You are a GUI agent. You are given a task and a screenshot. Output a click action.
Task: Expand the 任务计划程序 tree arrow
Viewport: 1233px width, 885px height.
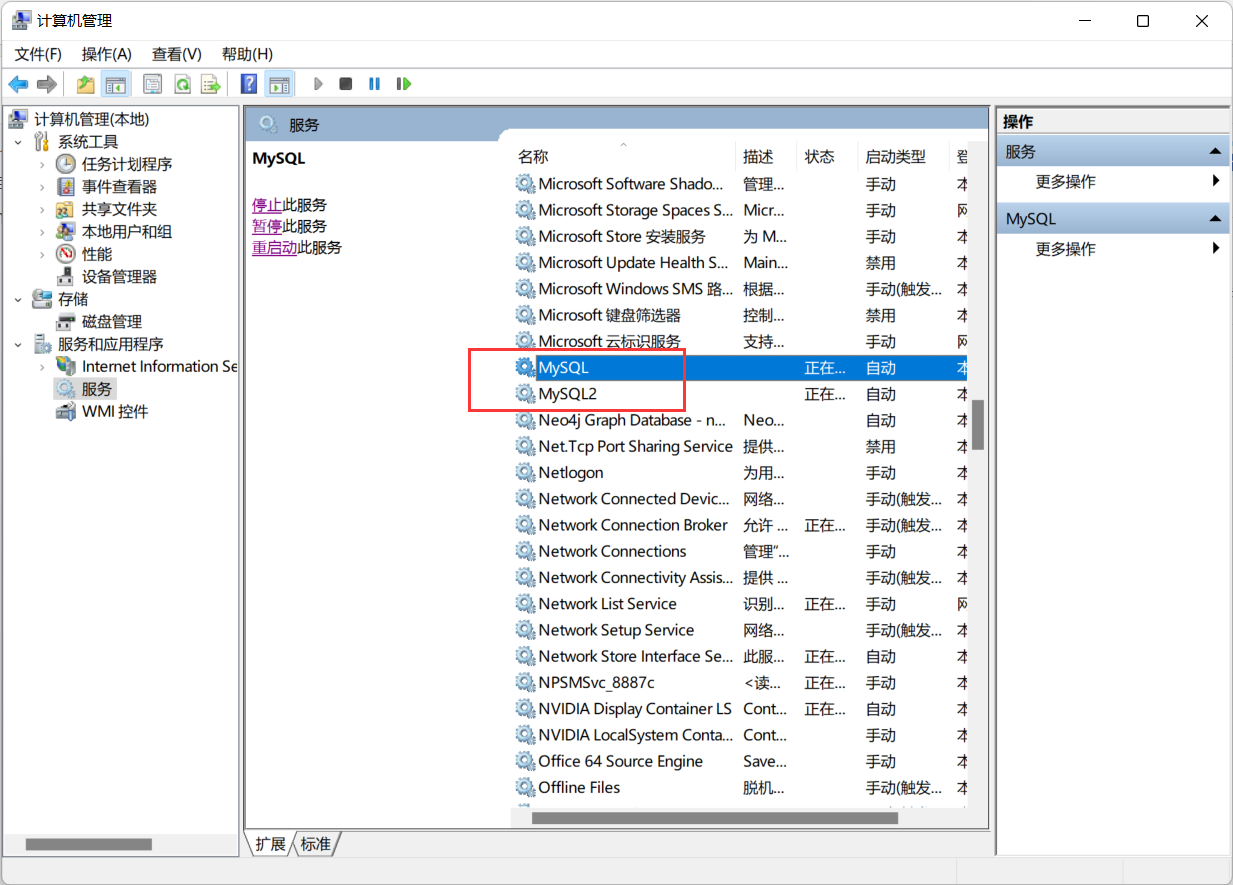click(x=42, y=164)
